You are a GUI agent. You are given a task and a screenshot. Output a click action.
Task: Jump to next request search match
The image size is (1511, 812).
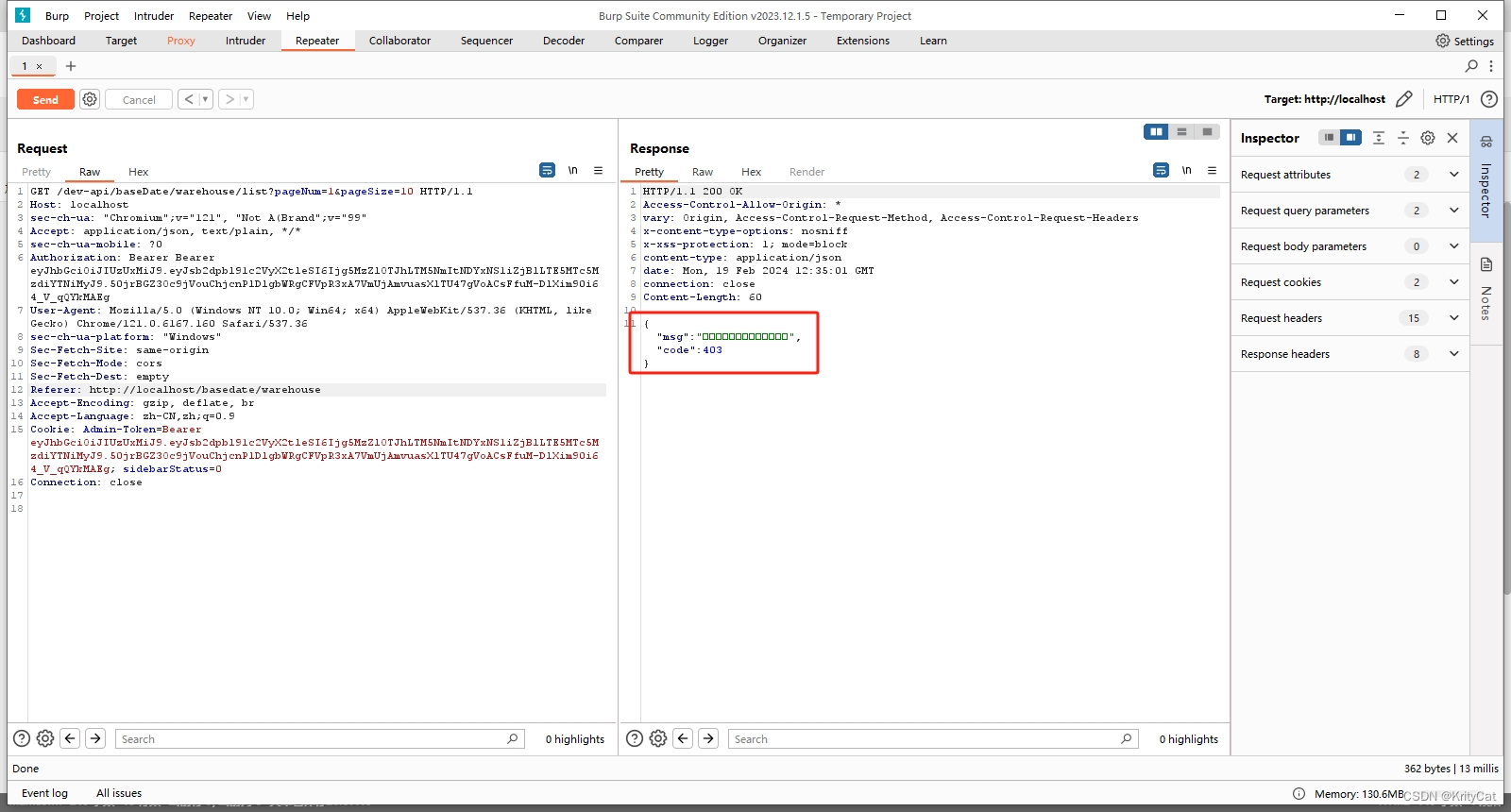95,738
